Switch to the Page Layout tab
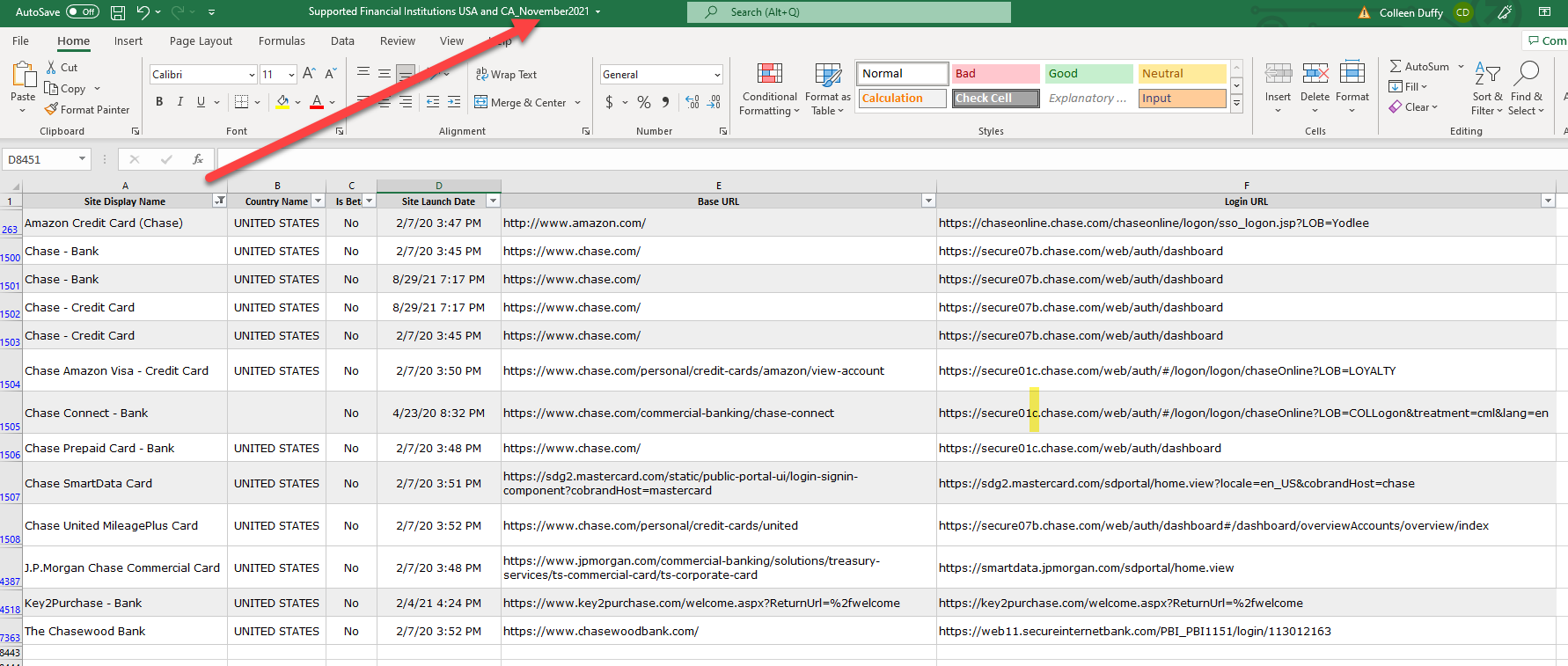This screenshot has height=666, width=1568. coord(201,40)
